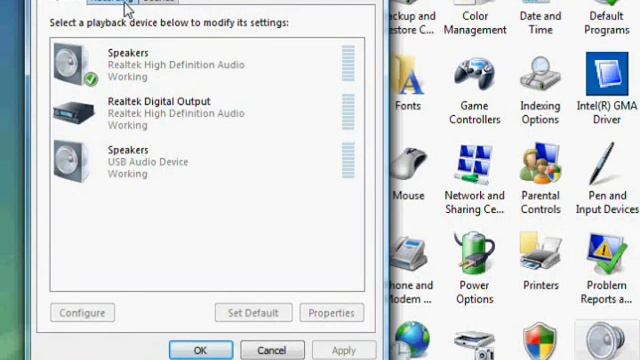This screenshot has width=640, height=360.
Task: Open Game Controllers in Control Panel
Action: click(474, 90)
